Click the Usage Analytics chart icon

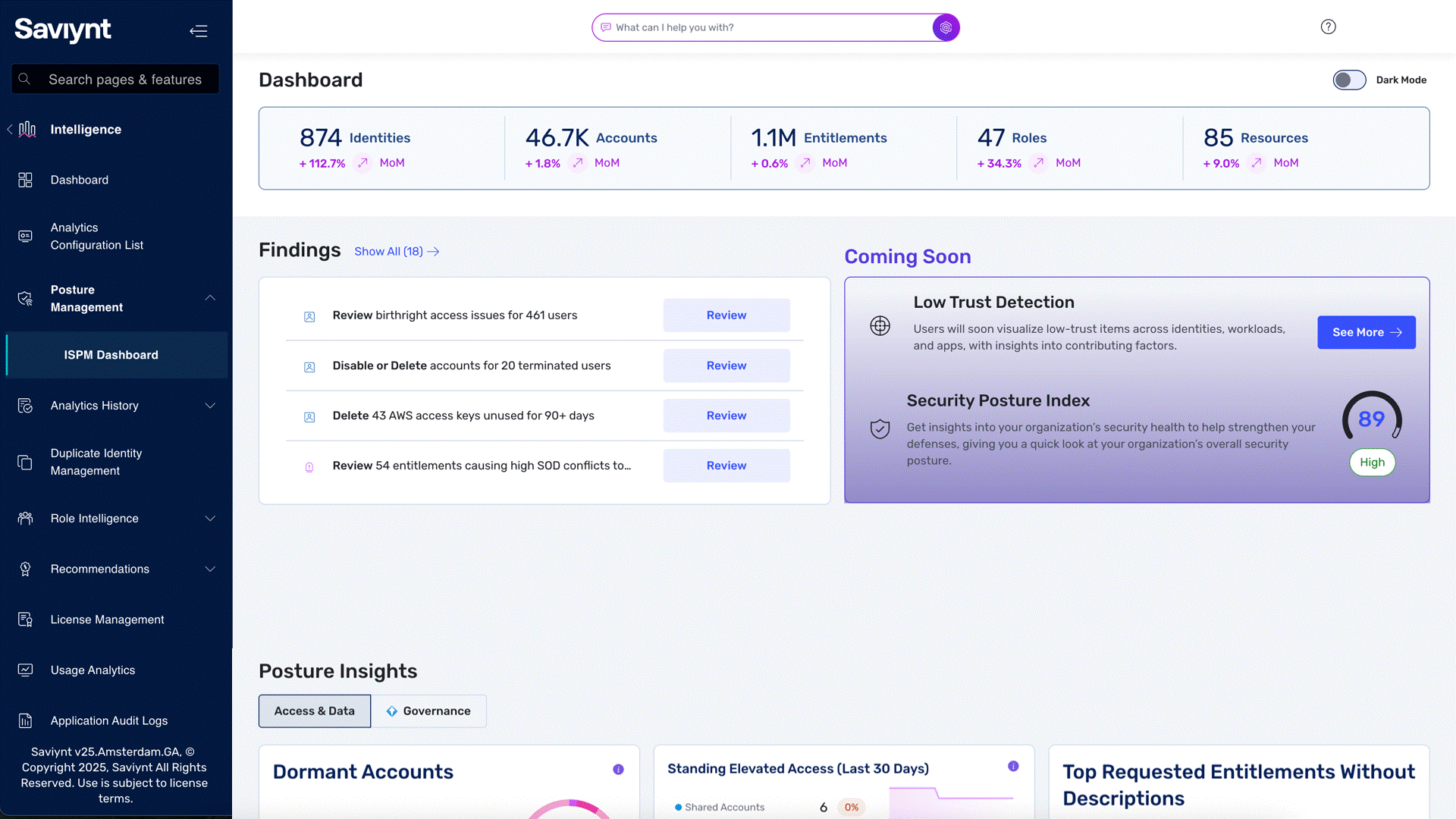point(25,670)
